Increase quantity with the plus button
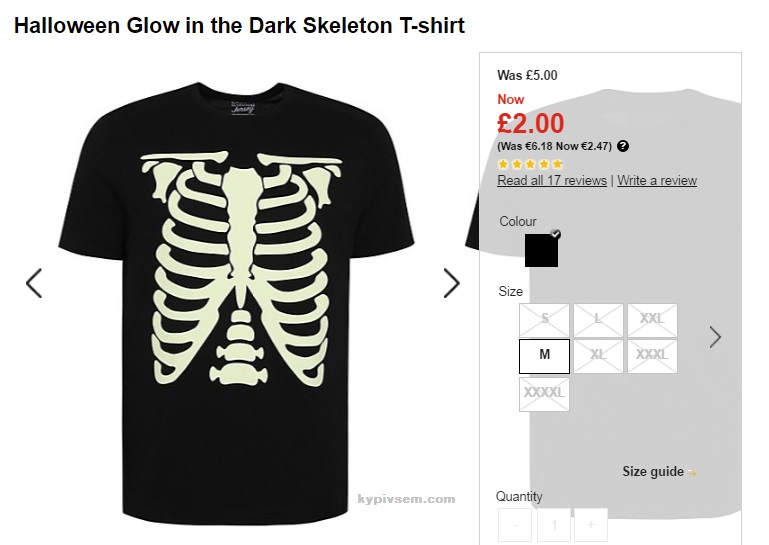The image size is (769, 545). [591, 524]
